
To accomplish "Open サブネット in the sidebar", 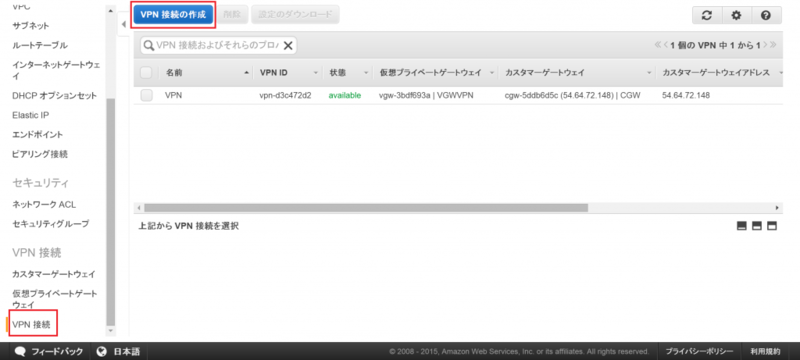I will click(31, 25).
